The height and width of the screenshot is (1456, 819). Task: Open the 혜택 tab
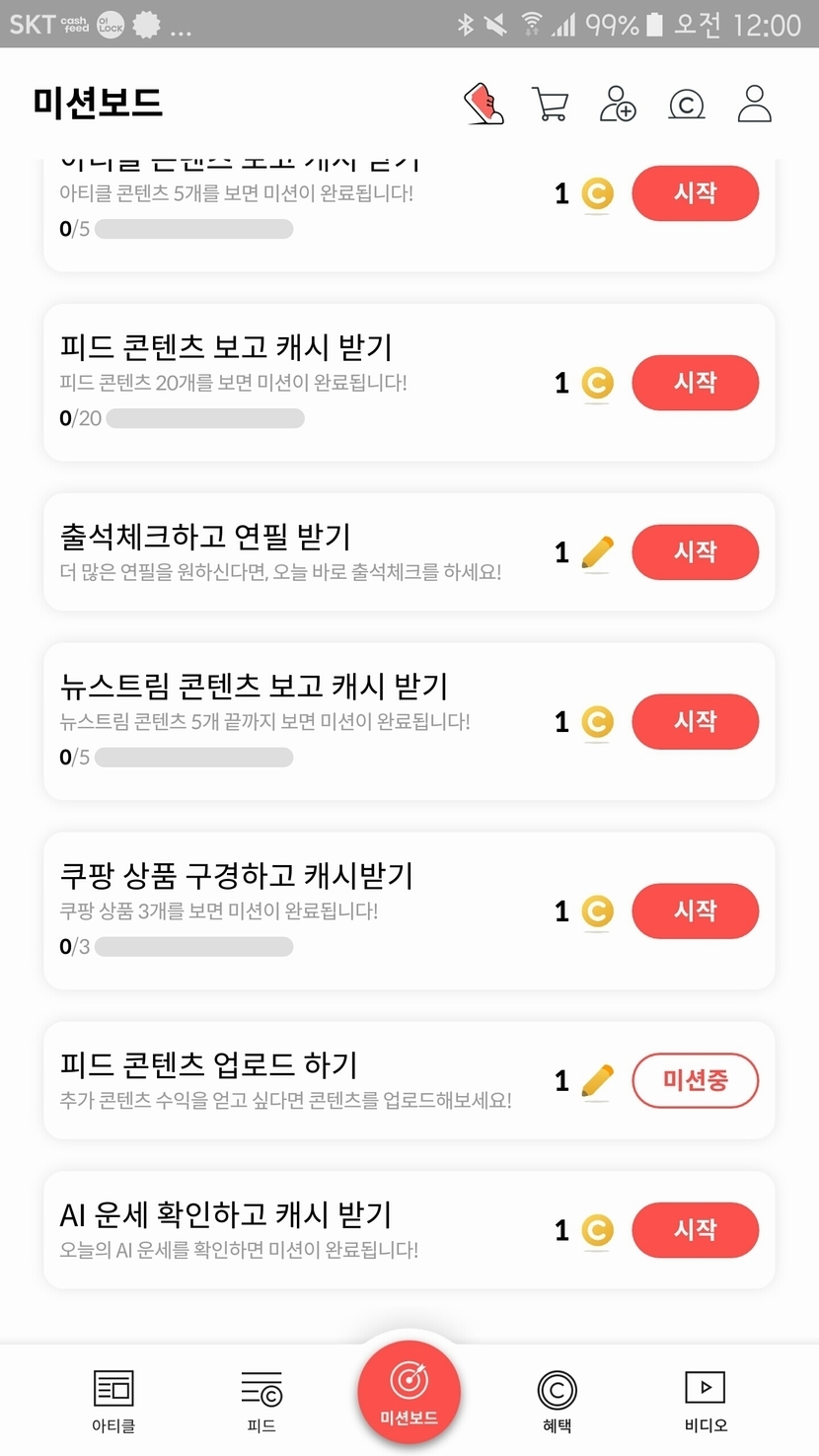(x=557, y=1400)
